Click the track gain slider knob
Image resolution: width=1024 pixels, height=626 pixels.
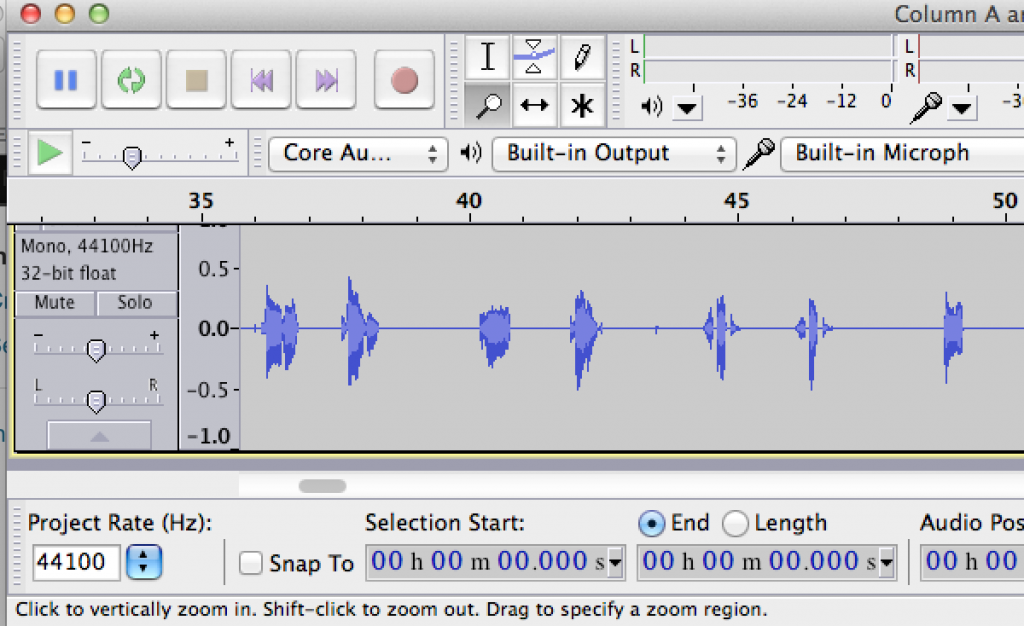click(x=96, y=350)
